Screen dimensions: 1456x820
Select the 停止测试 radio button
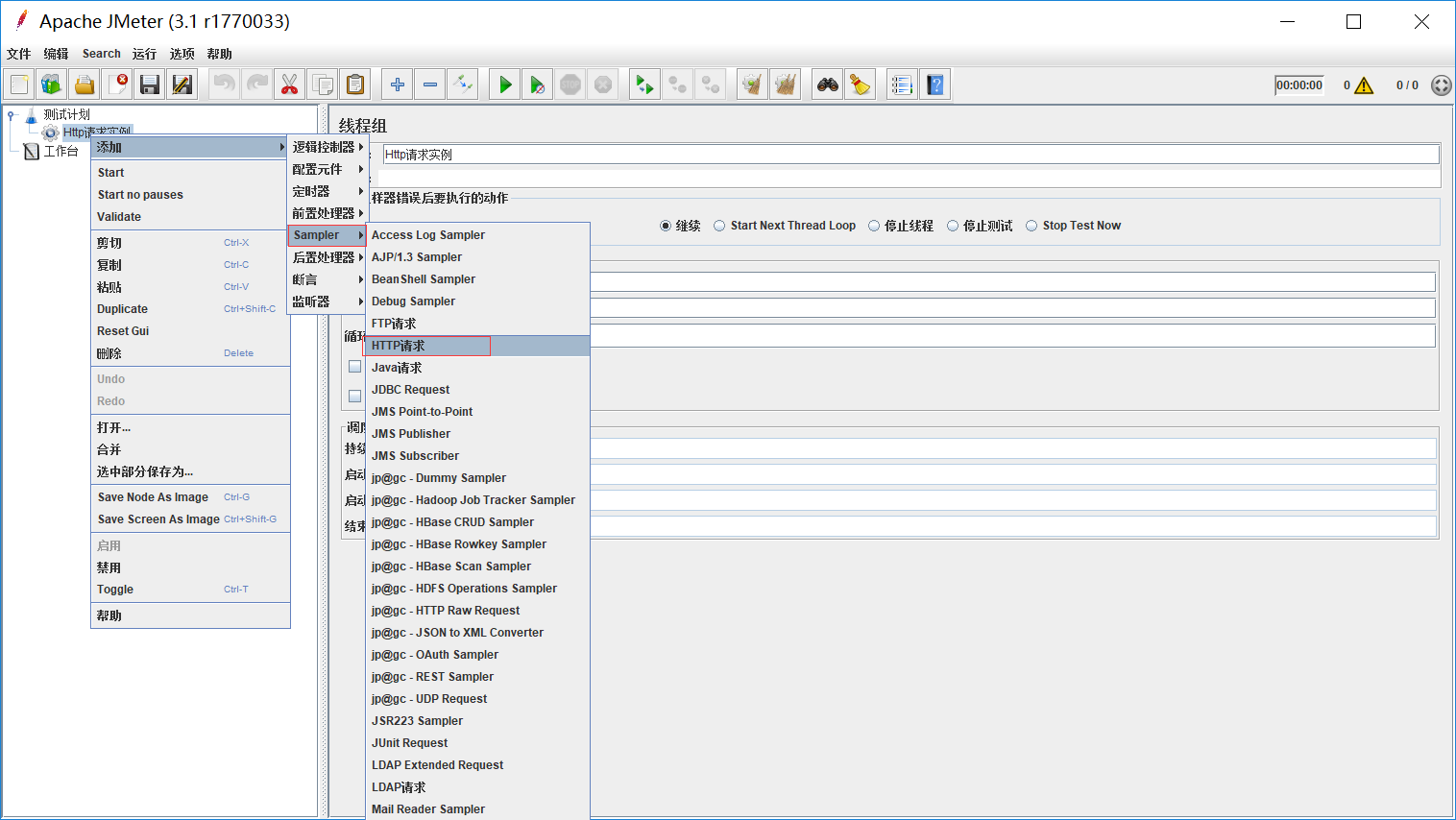point(953,226)
